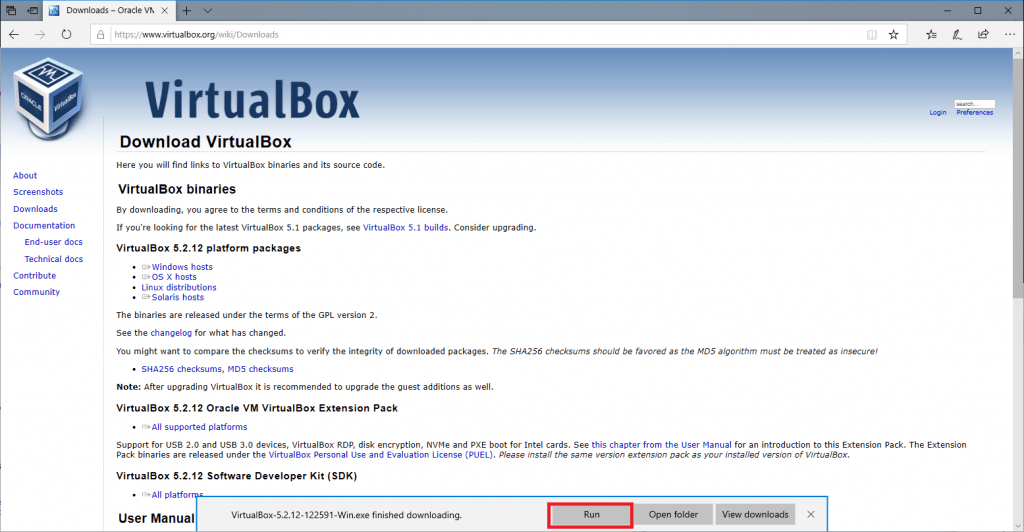The height and width of the screenshot is (532, 1024).
Task: Click the Add notes pen icon
Action: click(958, 34)
